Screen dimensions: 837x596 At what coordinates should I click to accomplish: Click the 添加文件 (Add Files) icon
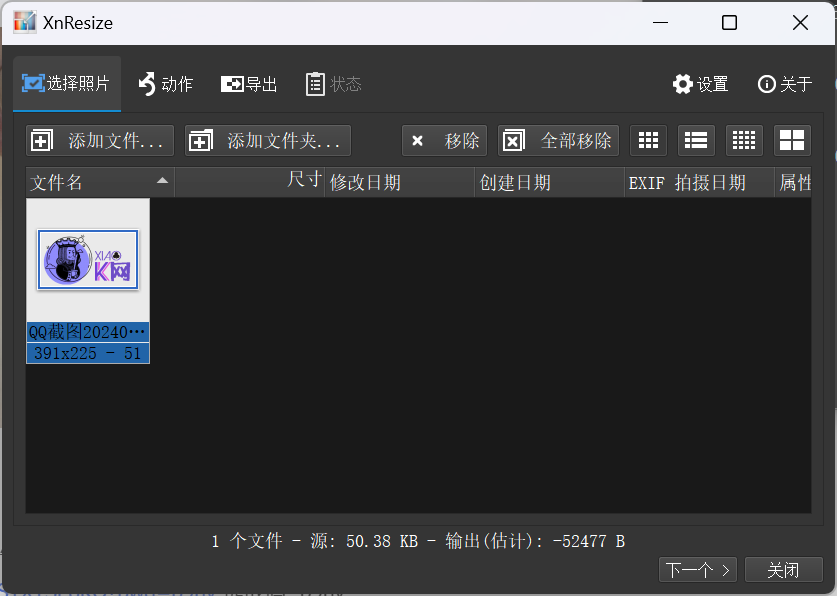pyautogui.click(x=42, y=140)
